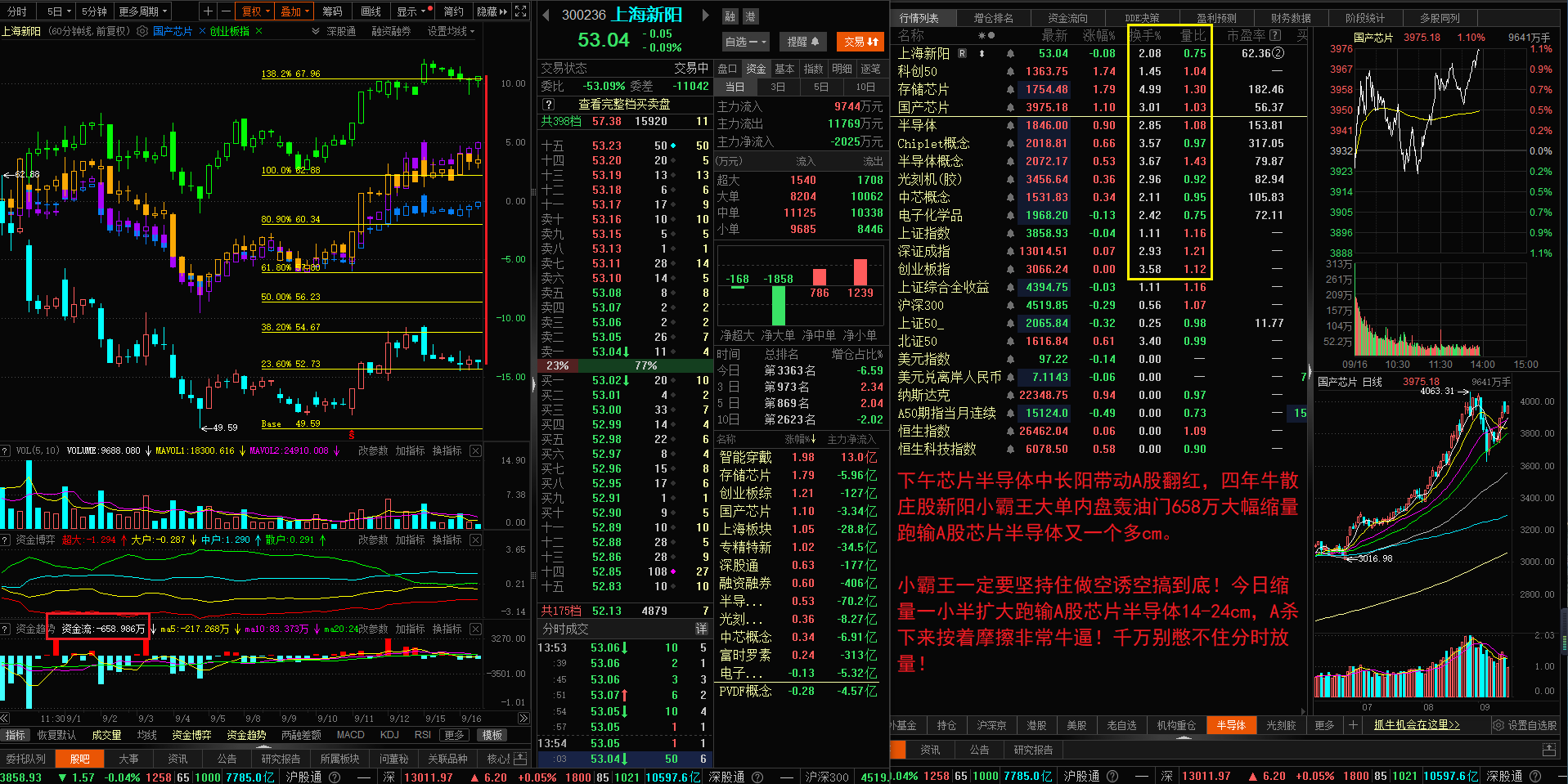Select 光刻胶 bottom tab
Viewport: 1568px width, 784px height.
(1281, 725)
